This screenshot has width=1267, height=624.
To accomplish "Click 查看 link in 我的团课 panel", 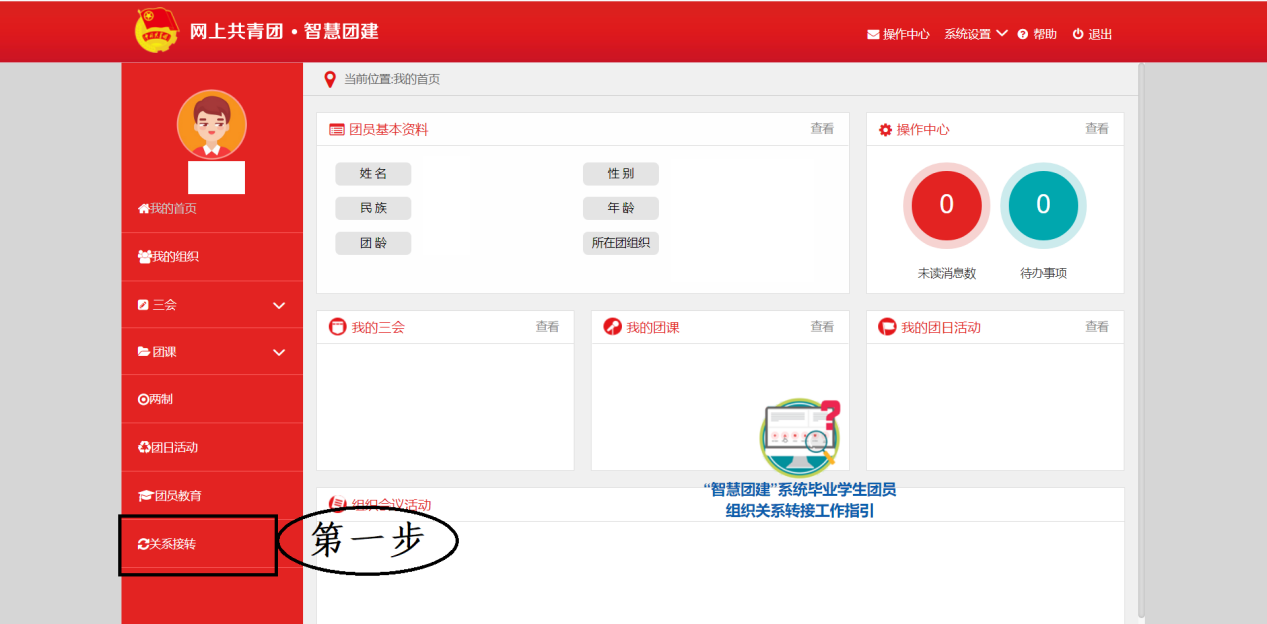I will [822, 327].
